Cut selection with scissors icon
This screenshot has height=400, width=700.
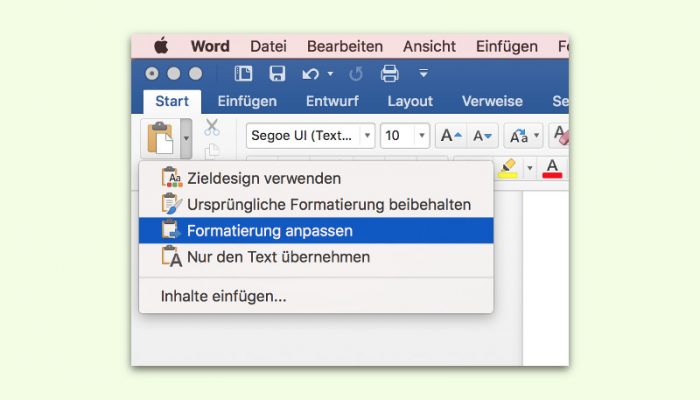[212, 127]
